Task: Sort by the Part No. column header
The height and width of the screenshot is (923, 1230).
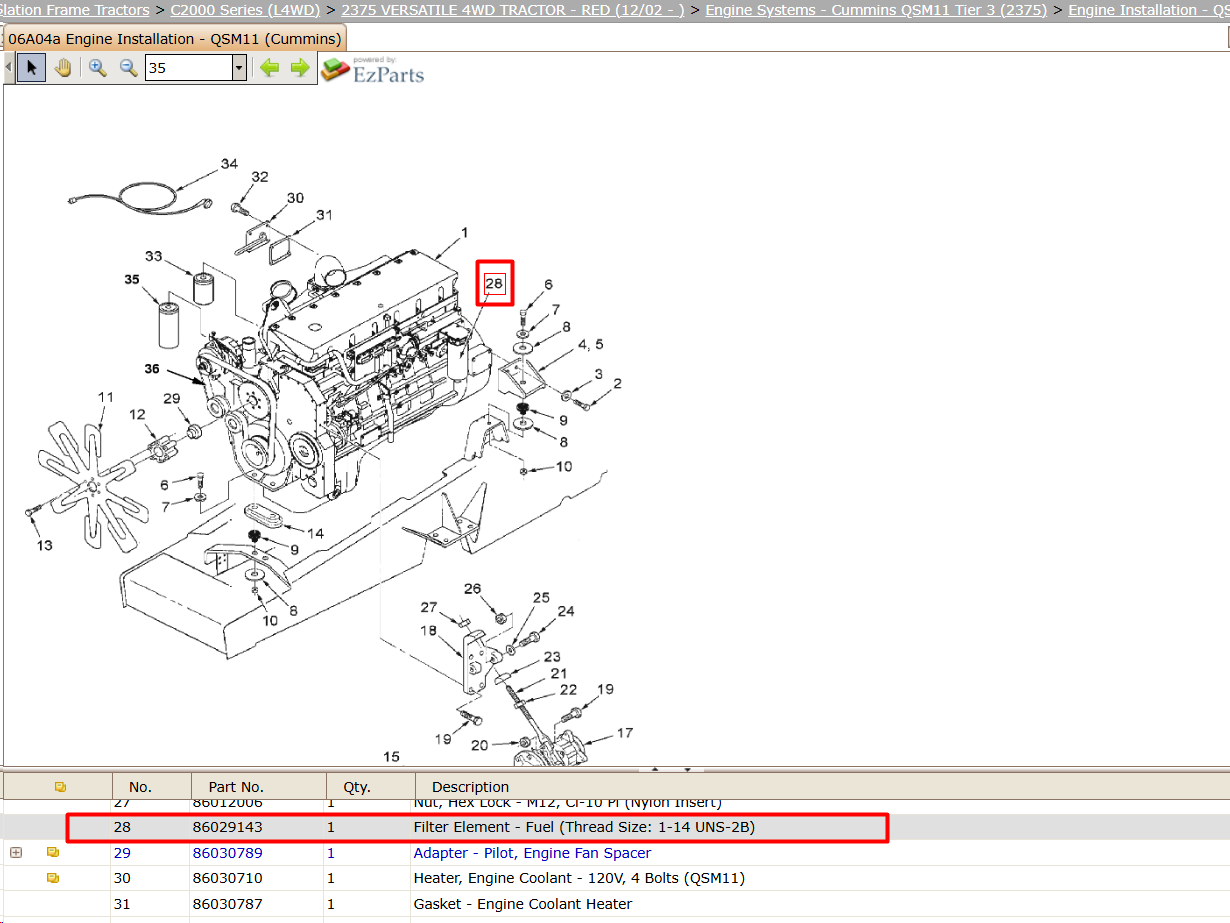Action: pyautogui.click(x=236, y=787)
